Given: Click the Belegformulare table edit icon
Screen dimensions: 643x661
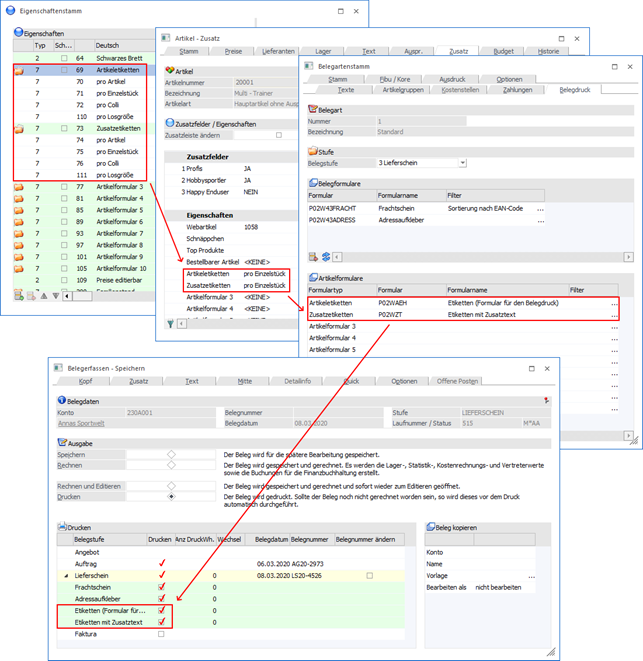Looking at the screenshot, I should tap(314, 257).
